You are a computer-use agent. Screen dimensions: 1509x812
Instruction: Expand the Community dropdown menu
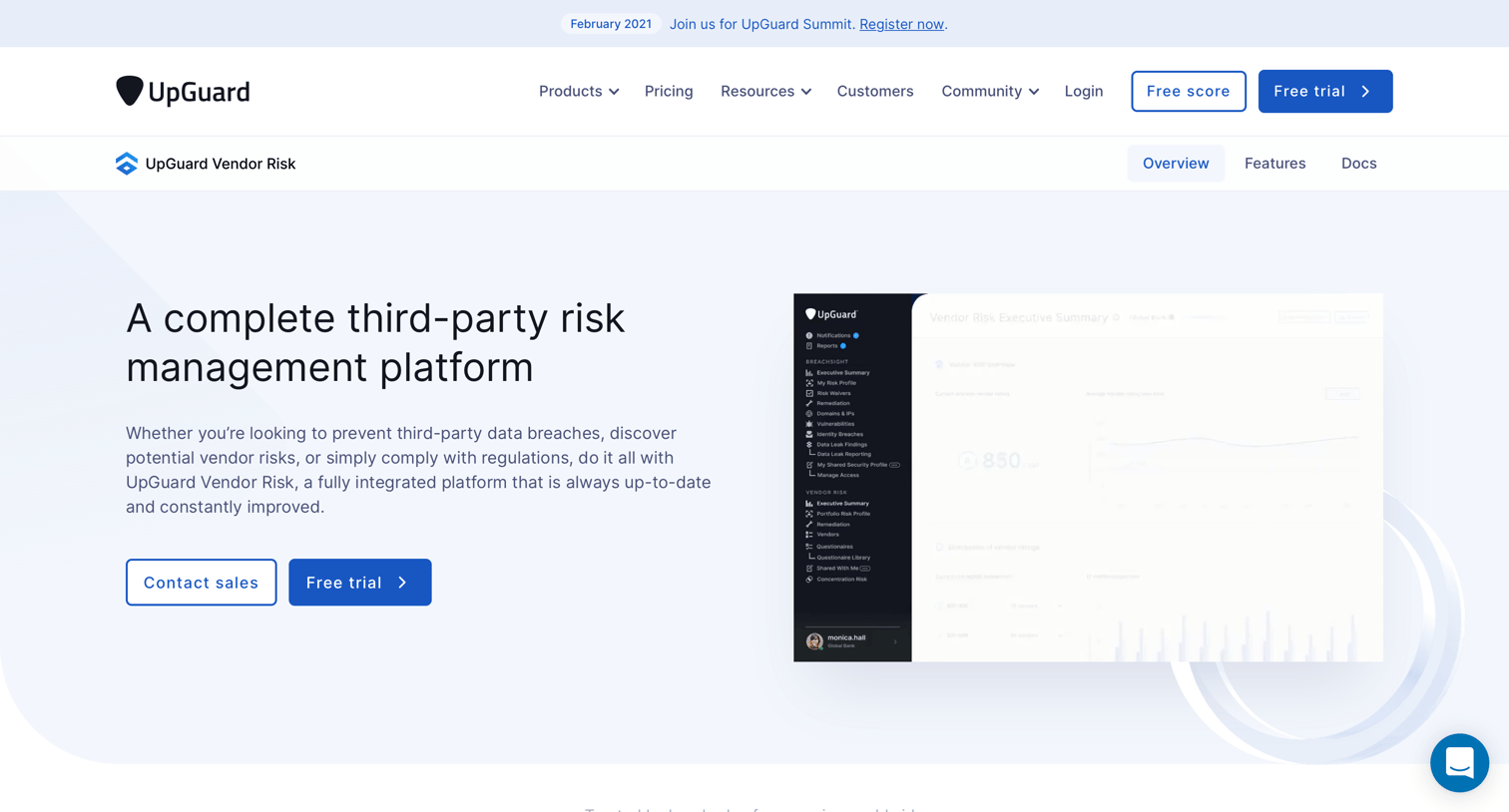pos(990,91)
